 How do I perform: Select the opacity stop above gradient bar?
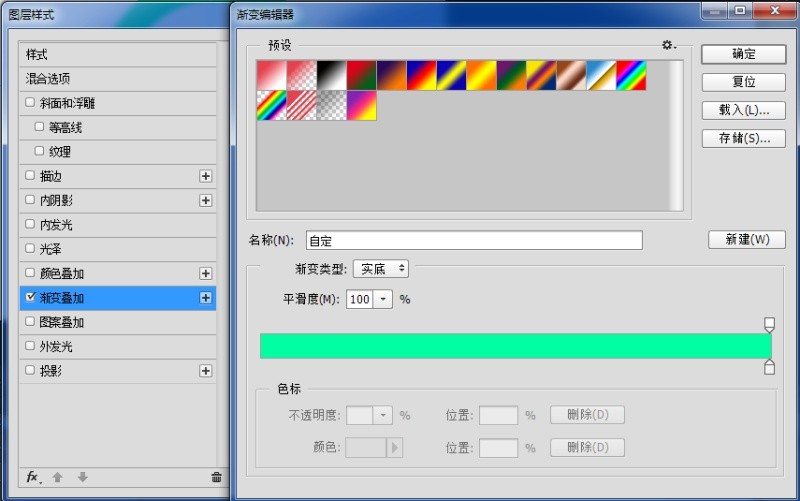769,324
